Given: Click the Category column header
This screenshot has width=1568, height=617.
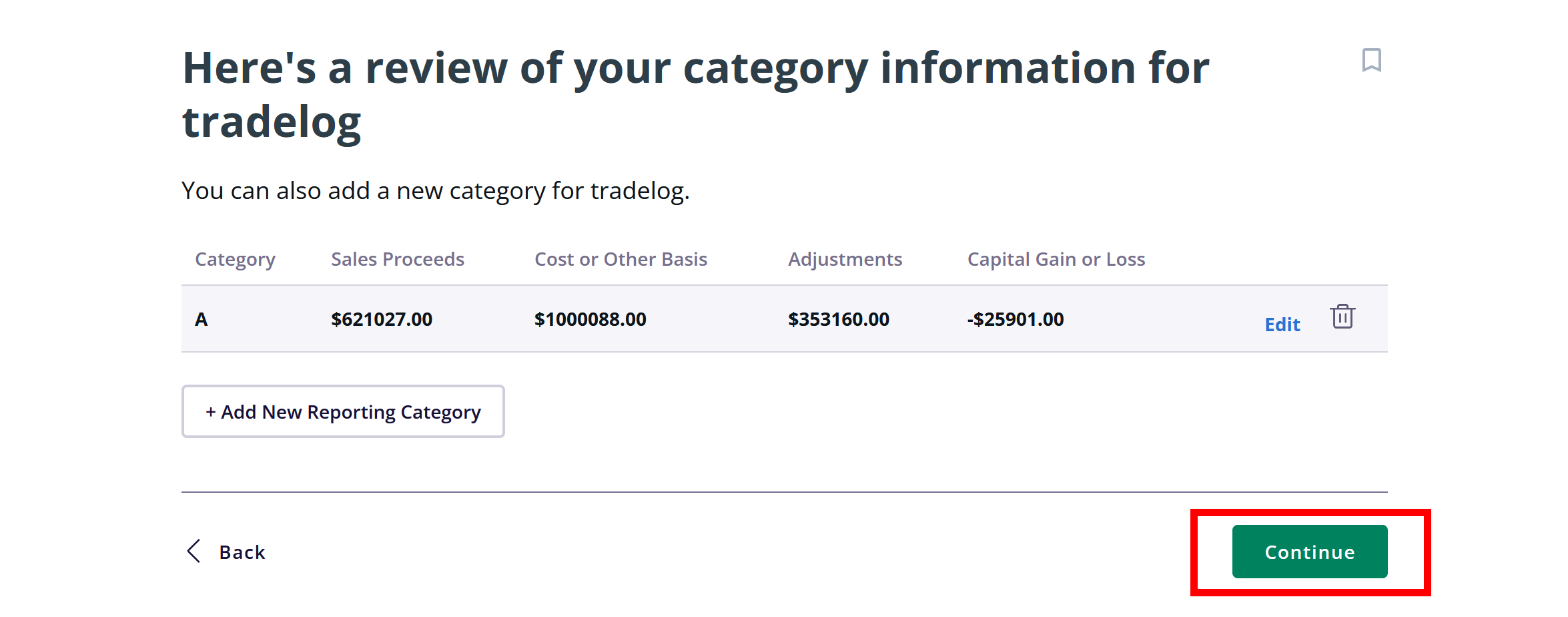Looking at the screenshot, I should [x=235, y=259].
